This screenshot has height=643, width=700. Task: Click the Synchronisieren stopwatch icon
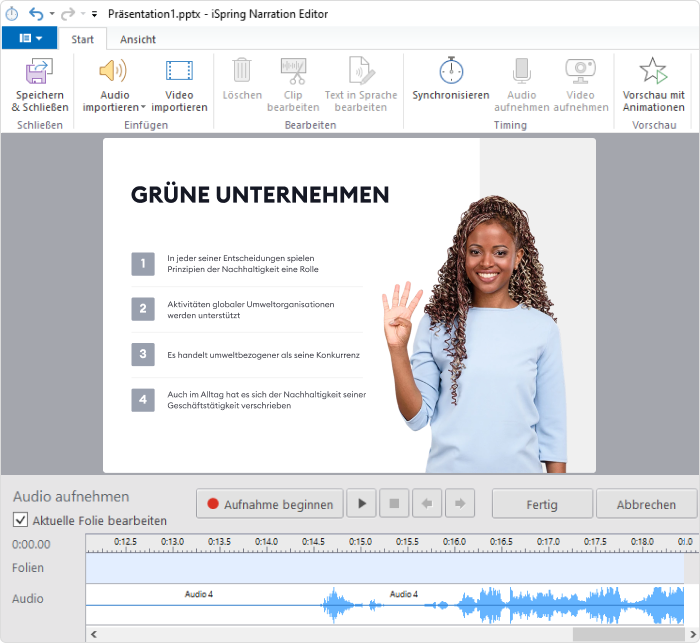451,70
